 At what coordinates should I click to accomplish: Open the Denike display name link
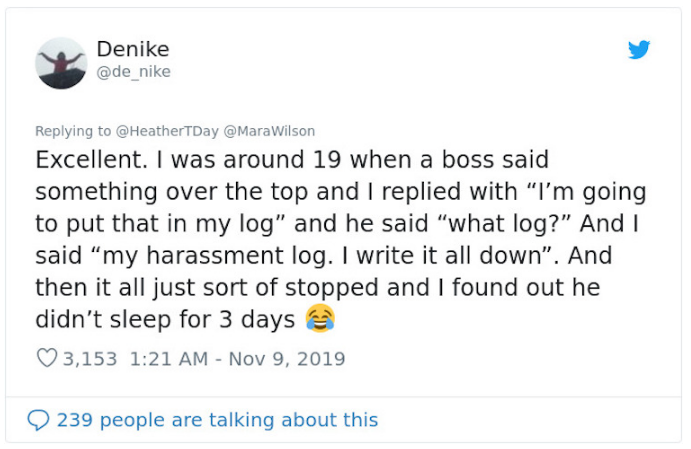coord(133,49)
